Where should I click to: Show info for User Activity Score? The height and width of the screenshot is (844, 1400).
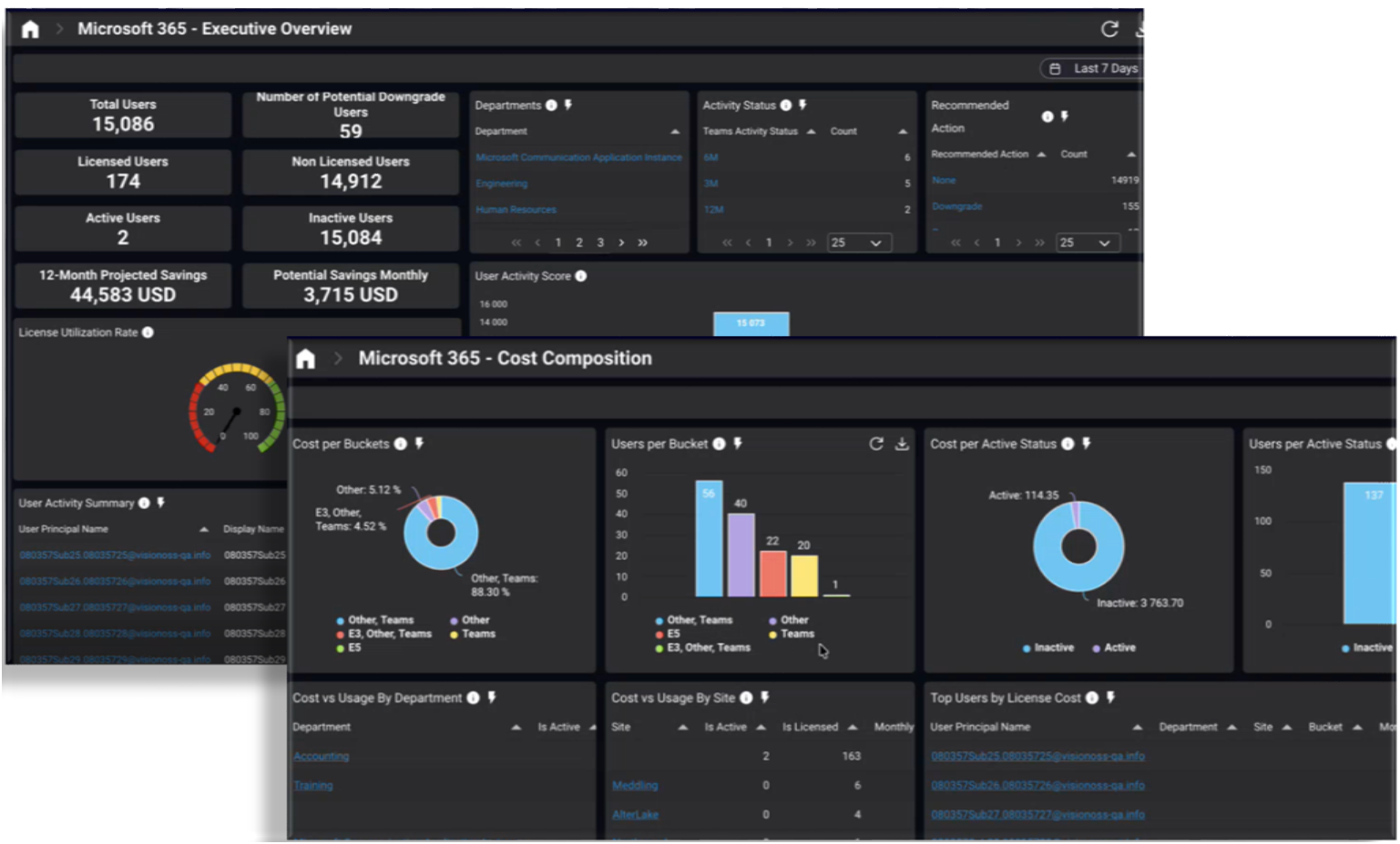pyautogui.click(x=581, y=276)
